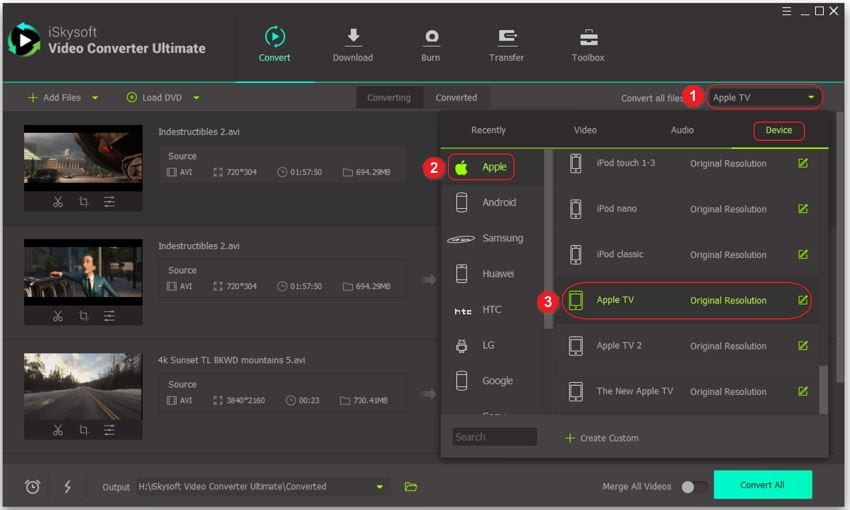Toggle the high-speed conversion lightning icon
The height and width of the screenshot is (510, 850).
pyautogui.click(x=67, y=487)
